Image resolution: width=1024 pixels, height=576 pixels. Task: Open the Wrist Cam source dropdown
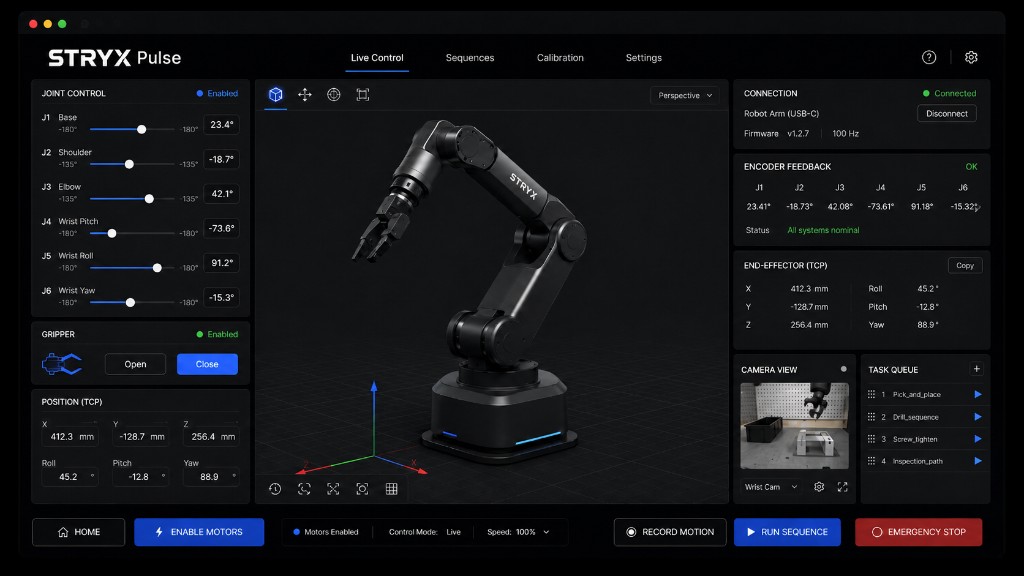coord(771,487)
